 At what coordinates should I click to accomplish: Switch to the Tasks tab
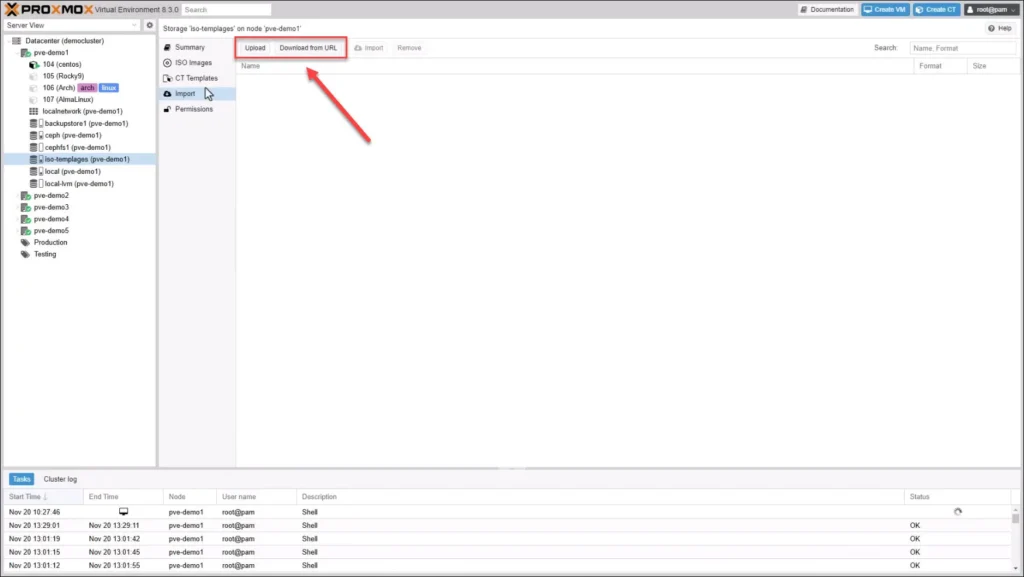21,479
